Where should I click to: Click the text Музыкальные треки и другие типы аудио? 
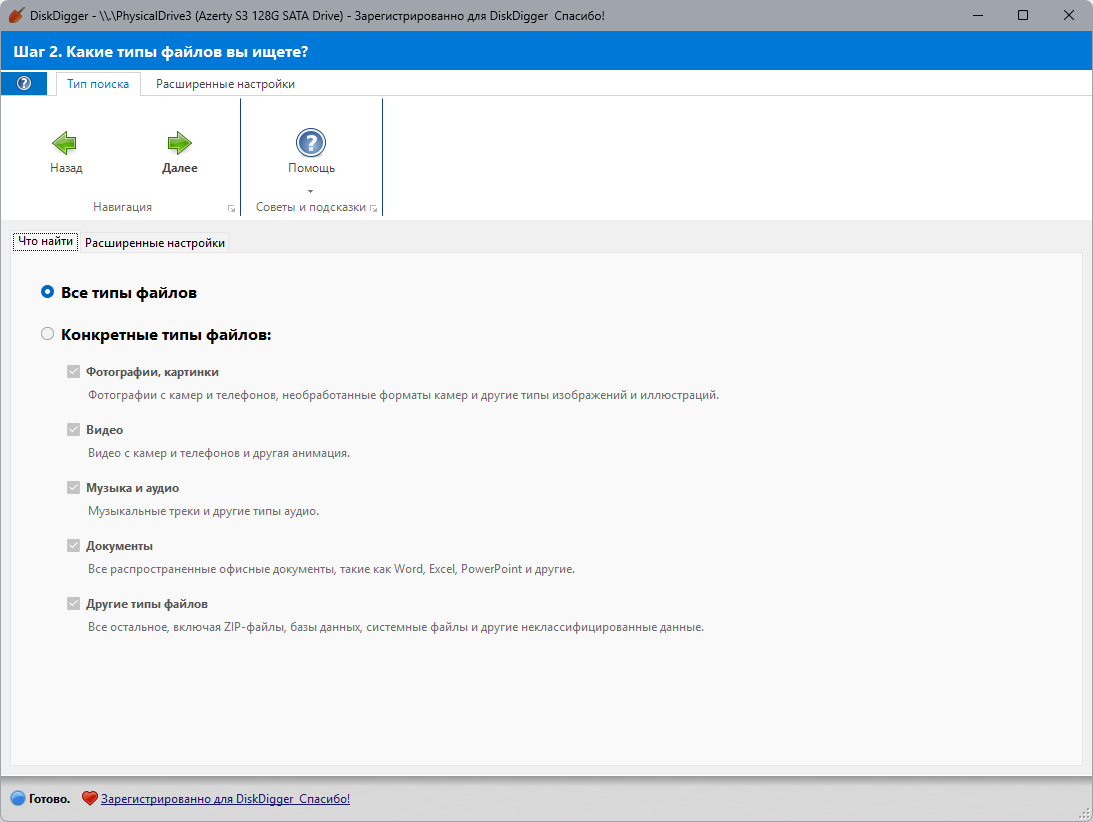tap(203, 511)
